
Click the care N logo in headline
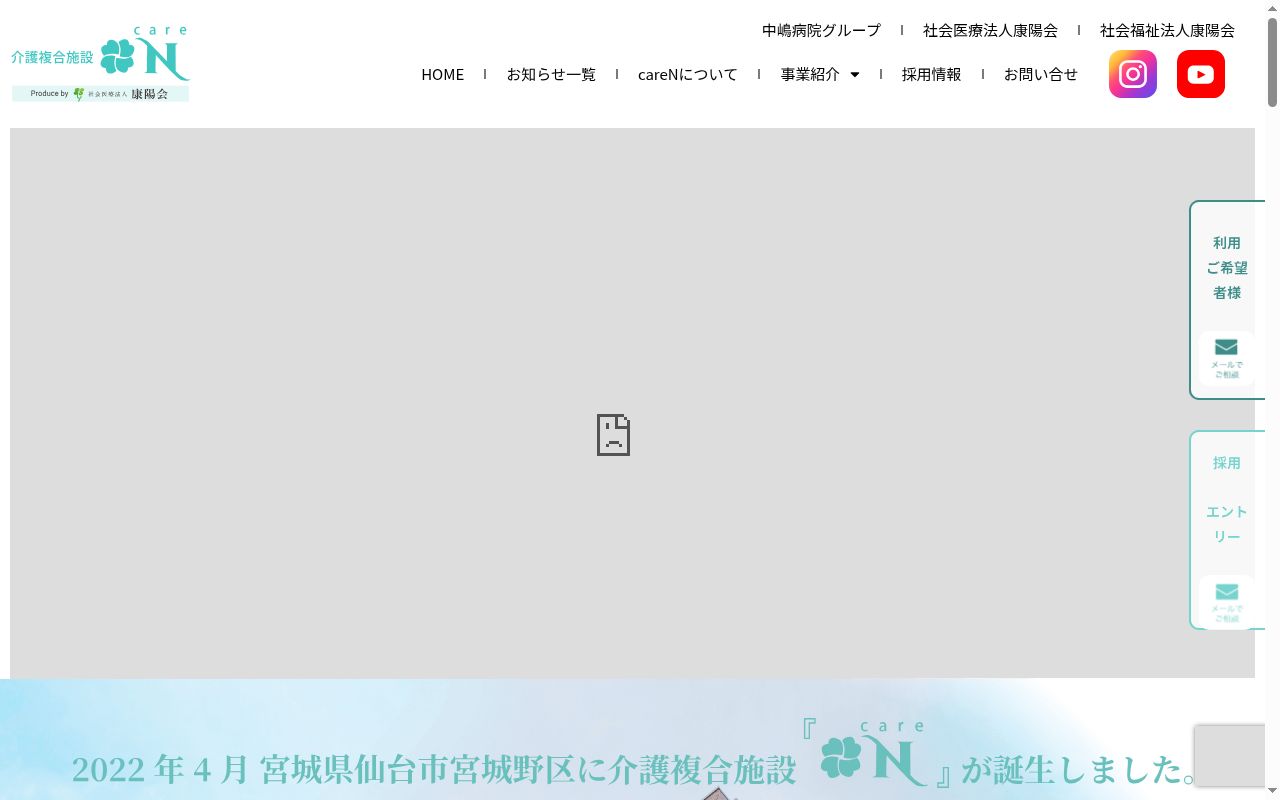point(874,753)
